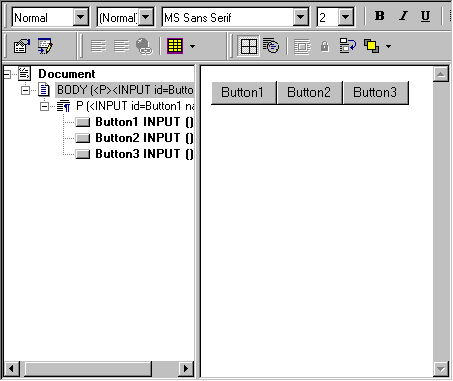
Task: Click the outline horizontal scrollbar thumb
Action: [x=88, y=369]
